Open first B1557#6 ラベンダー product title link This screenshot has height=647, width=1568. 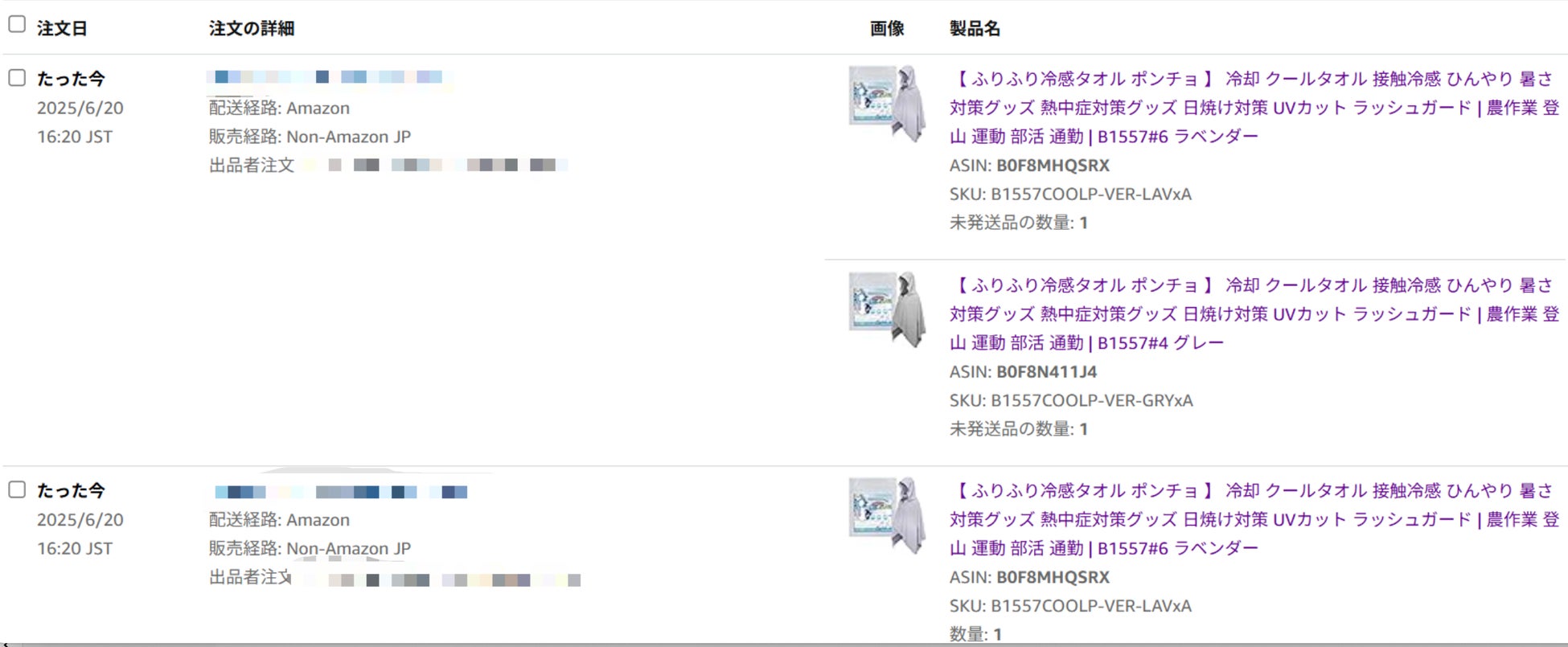pyautogui.click(x=1254, y=108)
